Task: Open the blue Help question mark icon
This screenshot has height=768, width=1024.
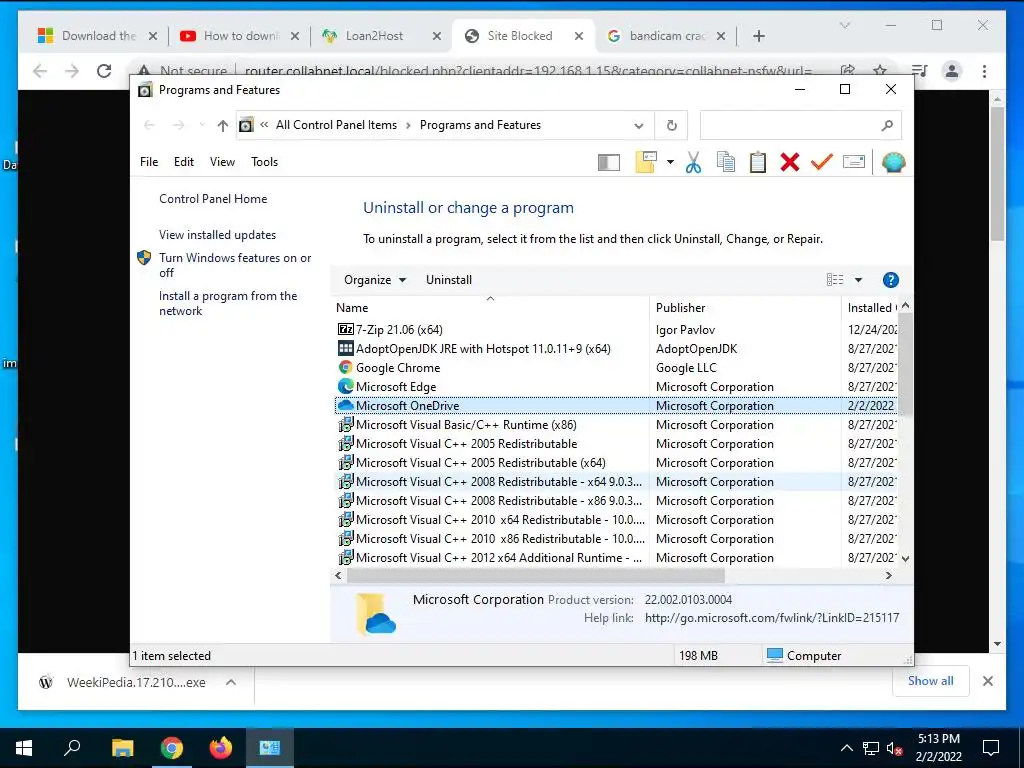Action: pos(890,280)
